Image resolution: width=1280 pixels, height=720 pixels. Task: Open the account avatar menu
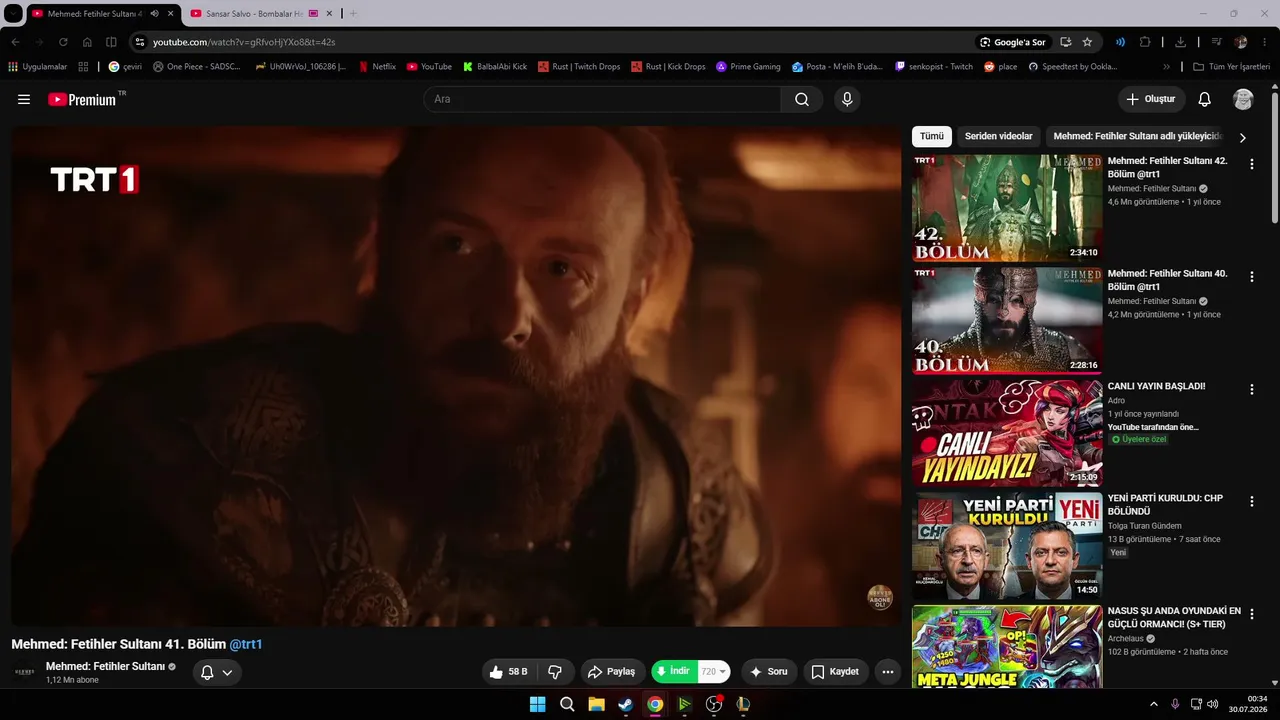(x=1243, y=99)
